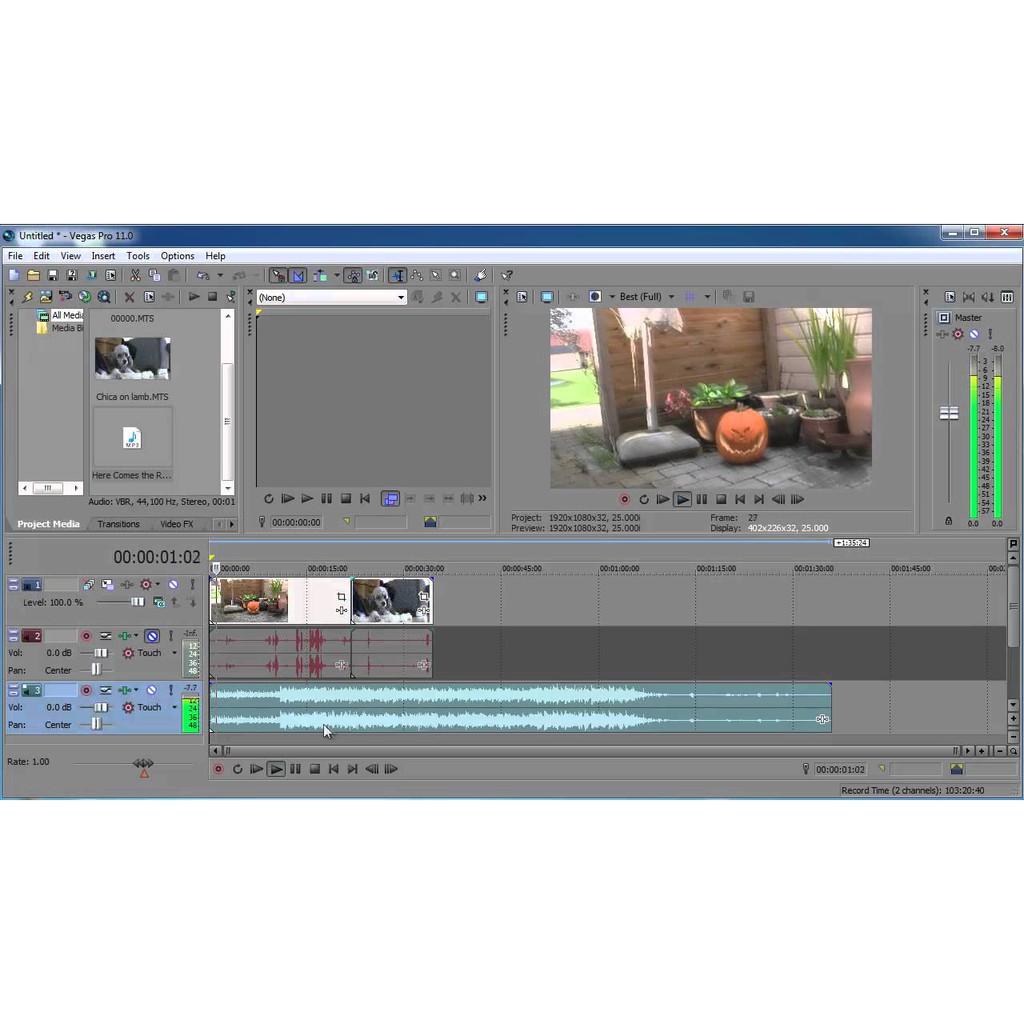Screen dimensions: 1024x1024
Task: Select the pumpkin video clip on track 1
Action: (281, 601)
